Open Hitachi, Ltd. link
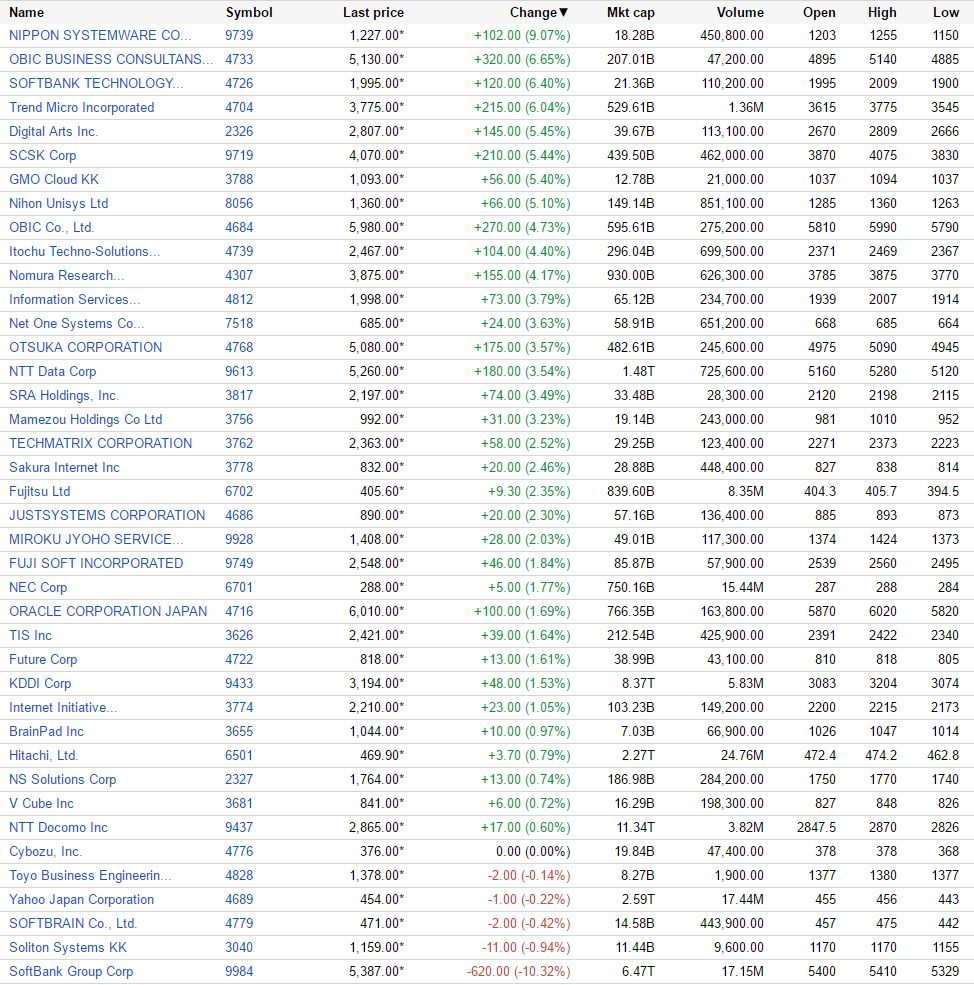The height and width of the screenshot is (985, 974). (x=43, y=755)
